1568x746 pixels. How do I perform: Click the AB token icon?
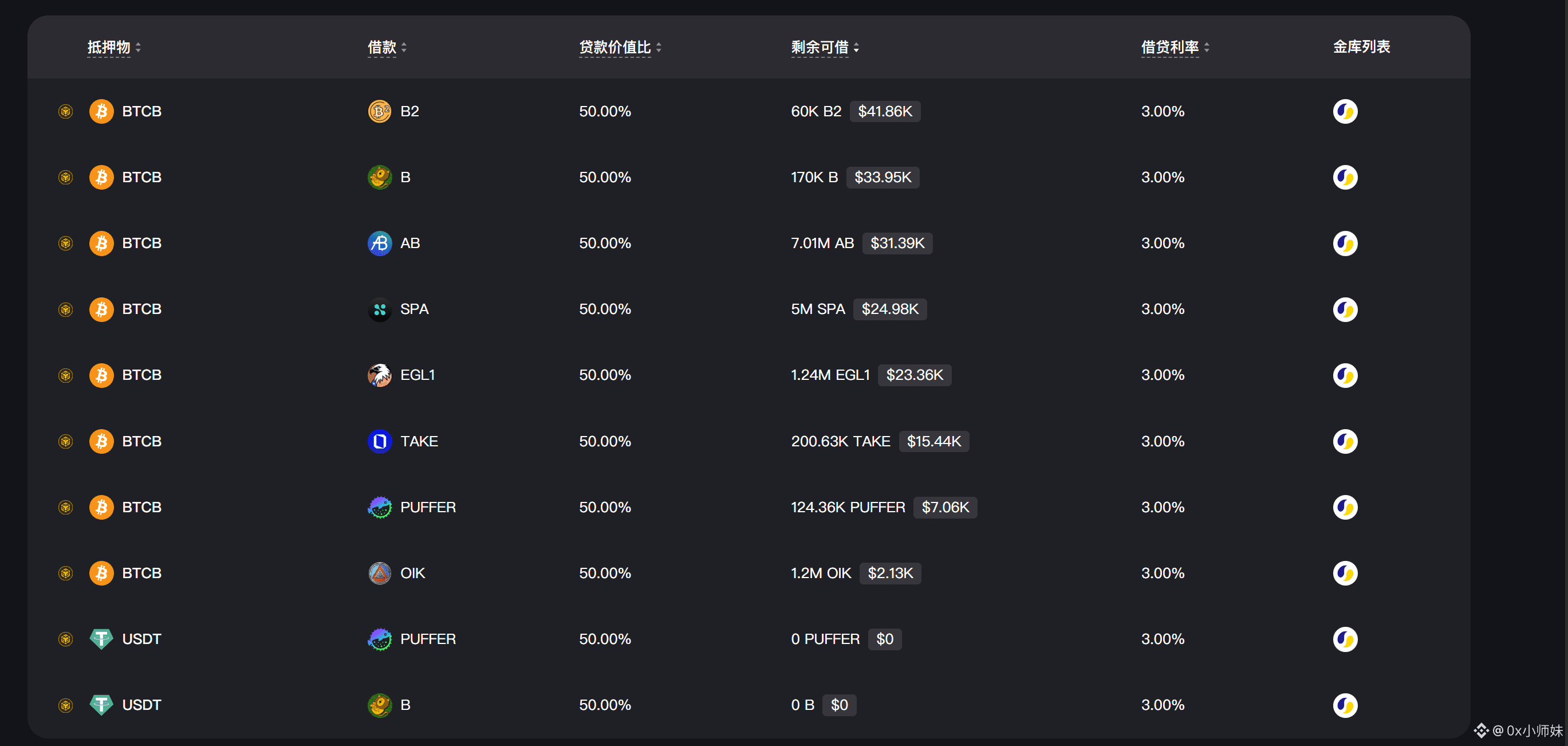pos(379,244)
